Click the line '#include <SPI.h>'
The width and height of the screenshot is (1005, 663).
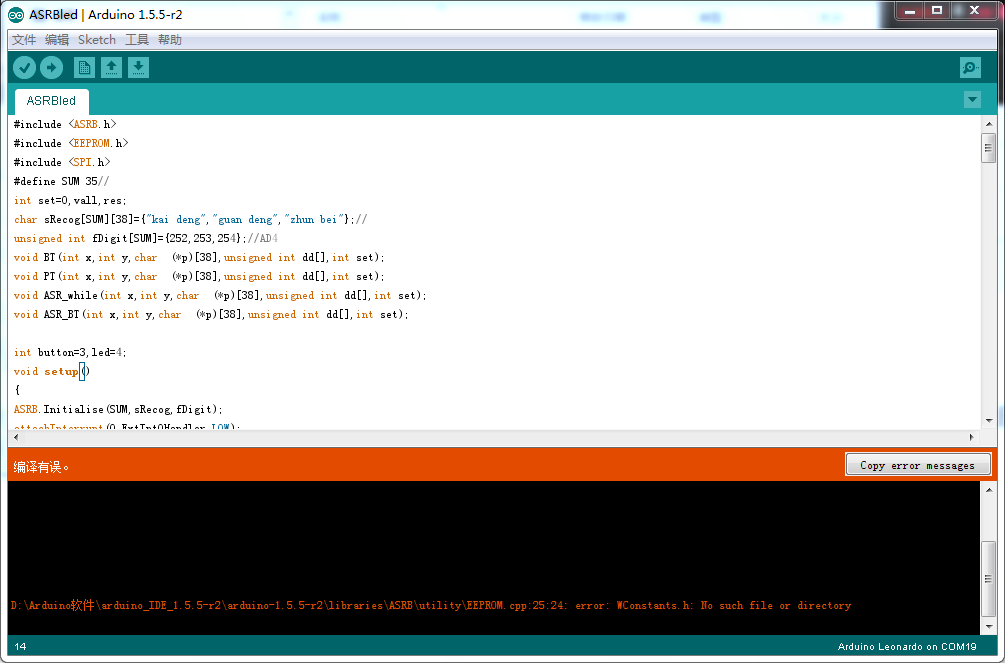click(x=62, y=162)
